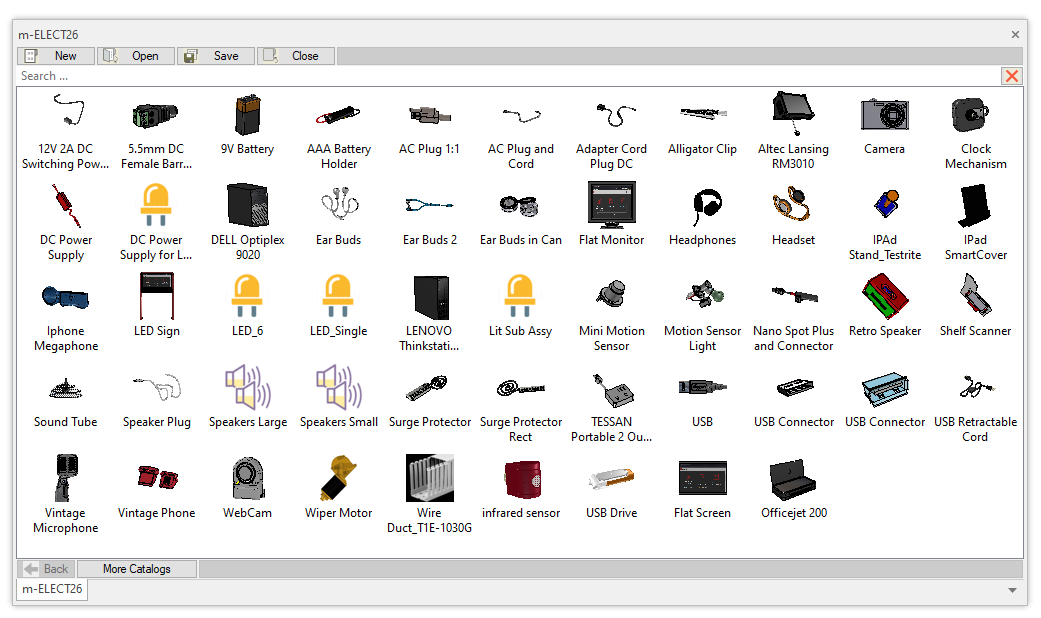This screenshot has height=618, width=1041.
Task: Clear the search with red X
Action: (x=1012, y=76)
